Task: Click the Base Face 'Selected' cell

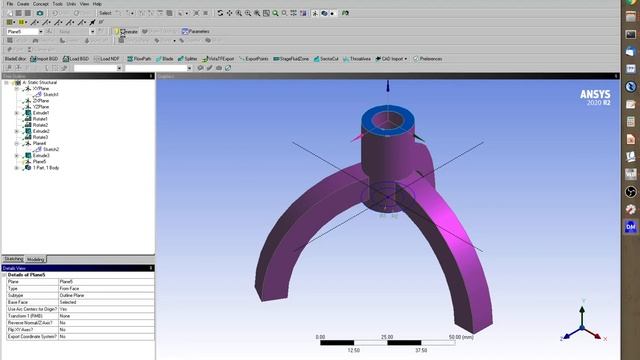Action: pyautogui.click(x=107, y=302)
